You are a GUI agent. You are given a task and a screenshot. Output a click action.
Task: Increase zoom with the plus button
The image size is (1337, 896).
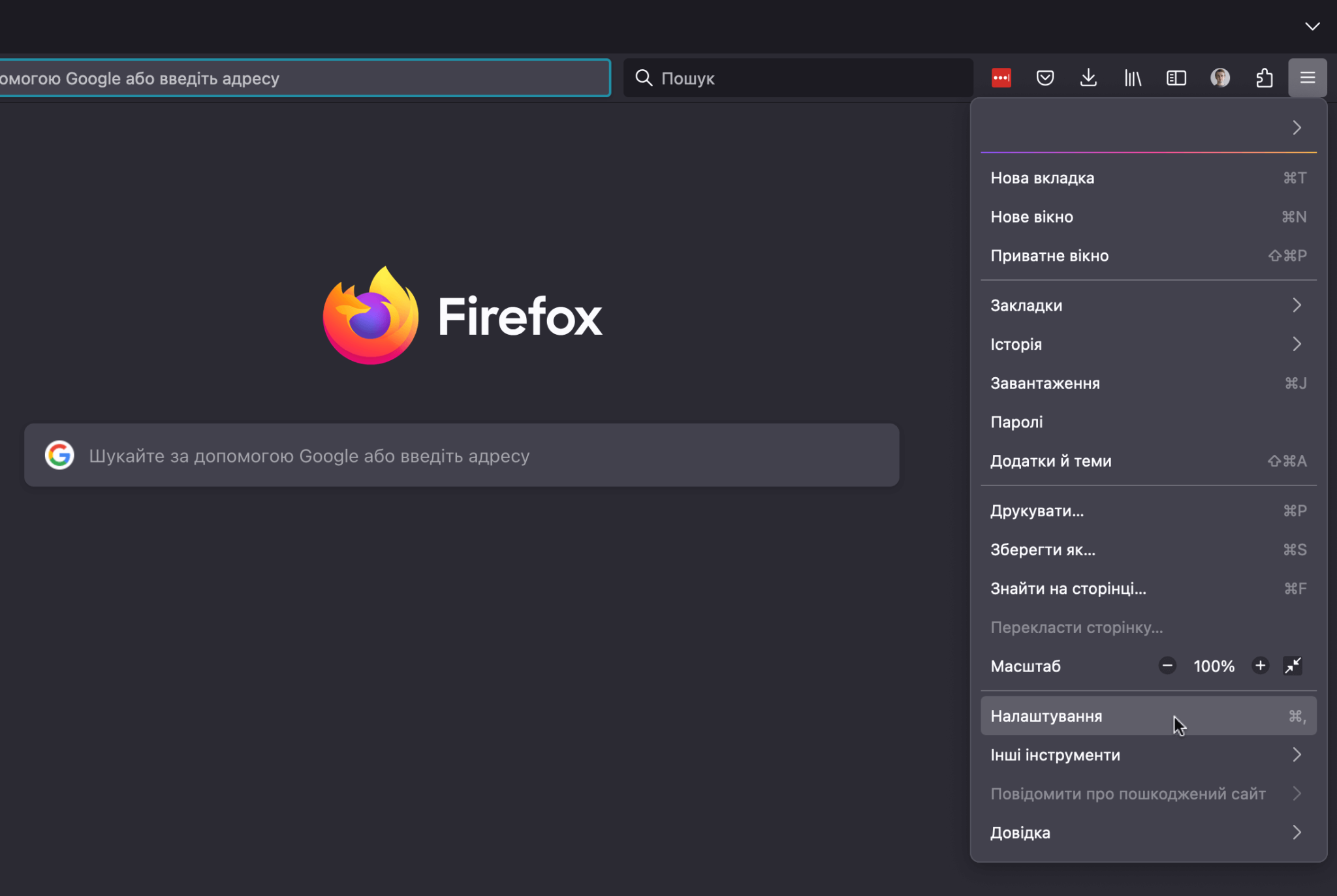pyautogui.click(x=1260, y=666)
